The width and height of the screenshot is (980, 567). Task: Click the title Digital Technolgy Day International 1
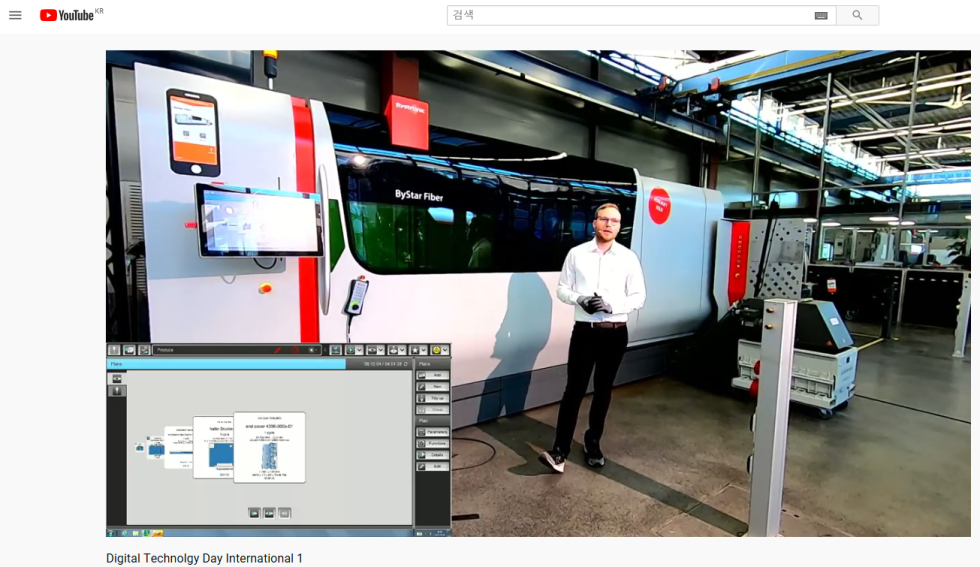[204, 558]
